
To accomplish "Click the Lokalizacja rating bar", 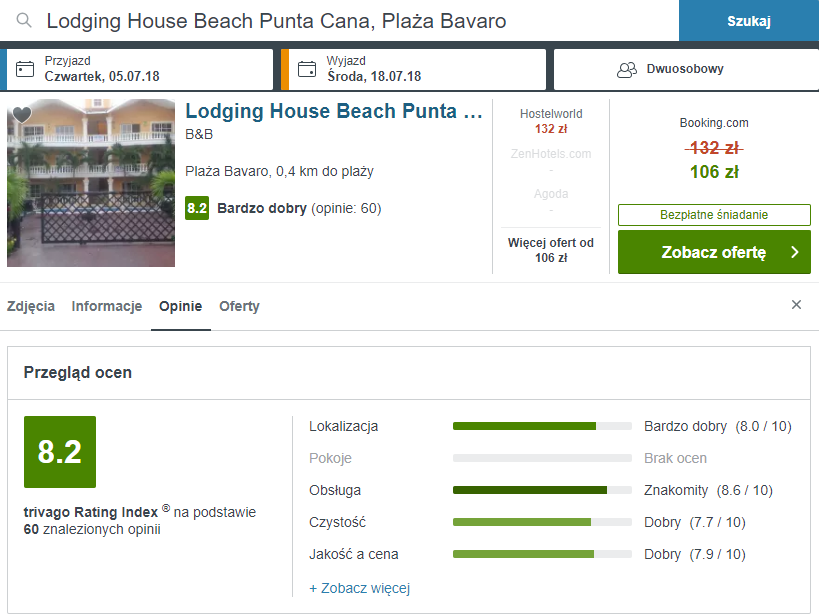I will click(542, 426).
